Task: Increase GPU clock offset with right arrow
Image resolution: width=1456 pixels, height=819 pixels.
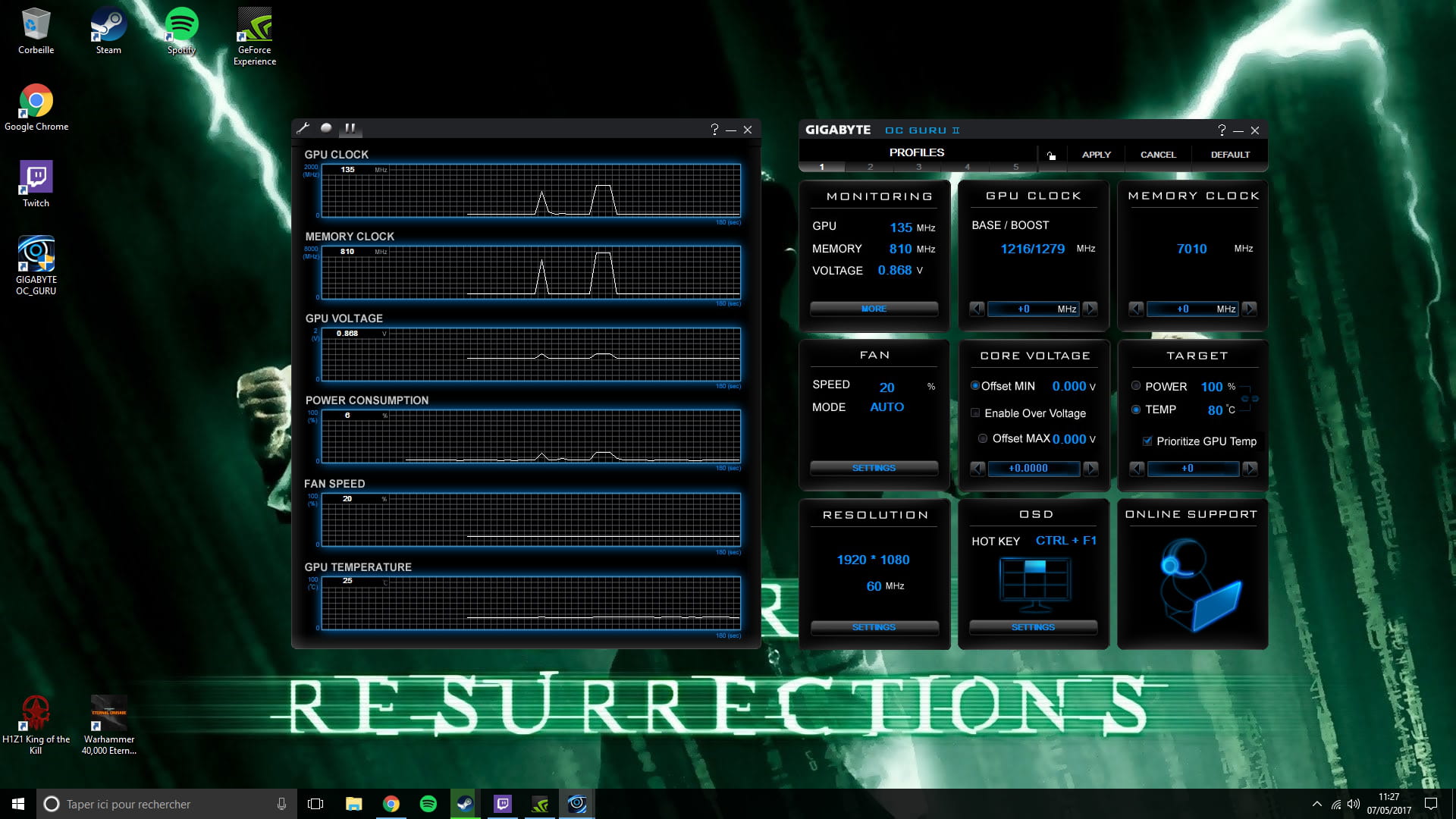Action: click(1090, 309)
